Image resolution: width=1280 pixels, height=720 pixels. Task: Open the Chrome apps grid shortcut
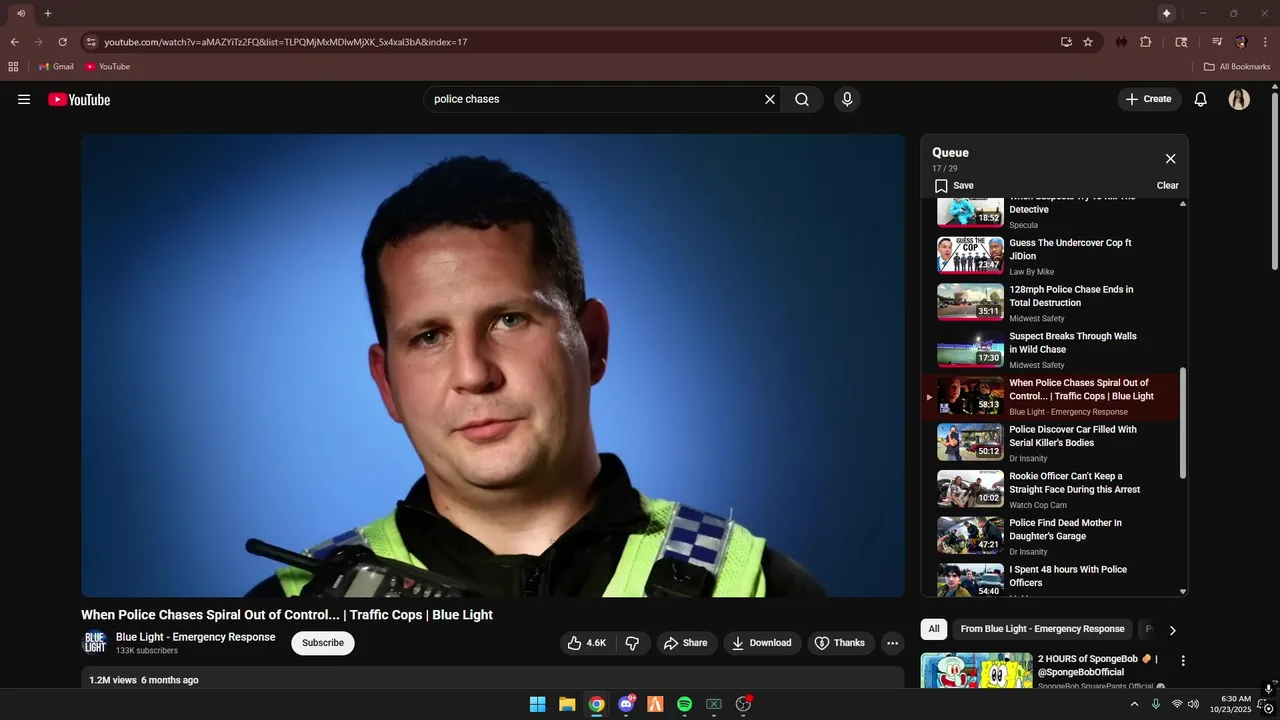tap(13, 67)
